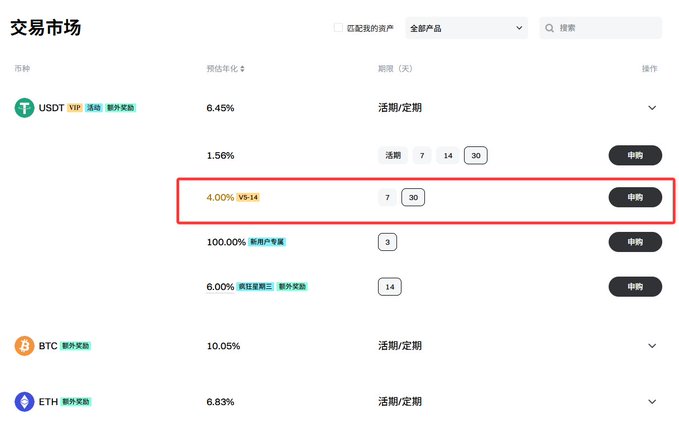Click the 额外奖励 tag next to USDT
The height and width of the screenshot is (423, 679).
click(121, 108)
